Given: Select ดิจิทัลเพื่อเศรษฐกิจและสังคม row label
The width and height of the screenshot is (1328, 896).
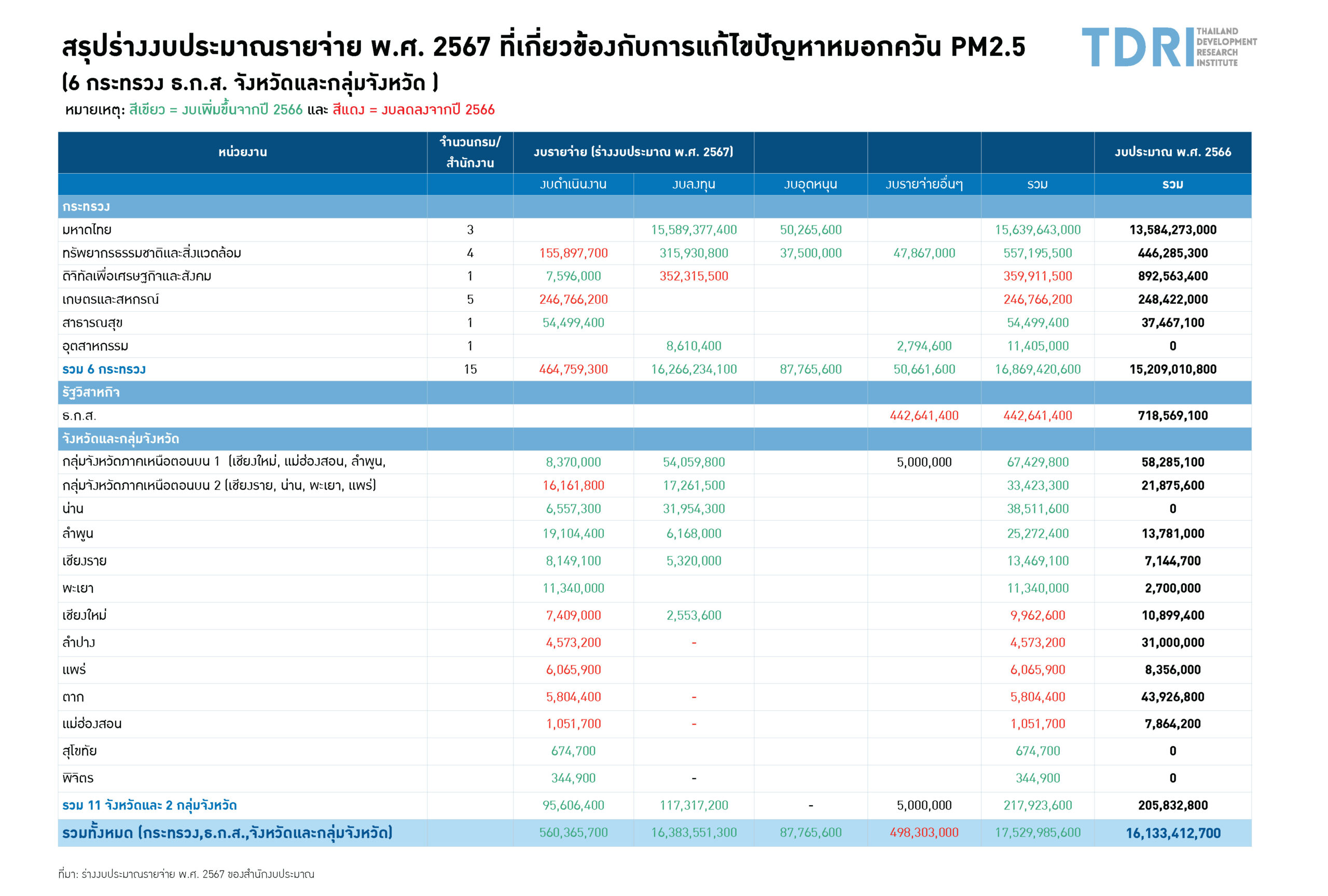Looking at the screenshot, I should [x=136, y=276].
